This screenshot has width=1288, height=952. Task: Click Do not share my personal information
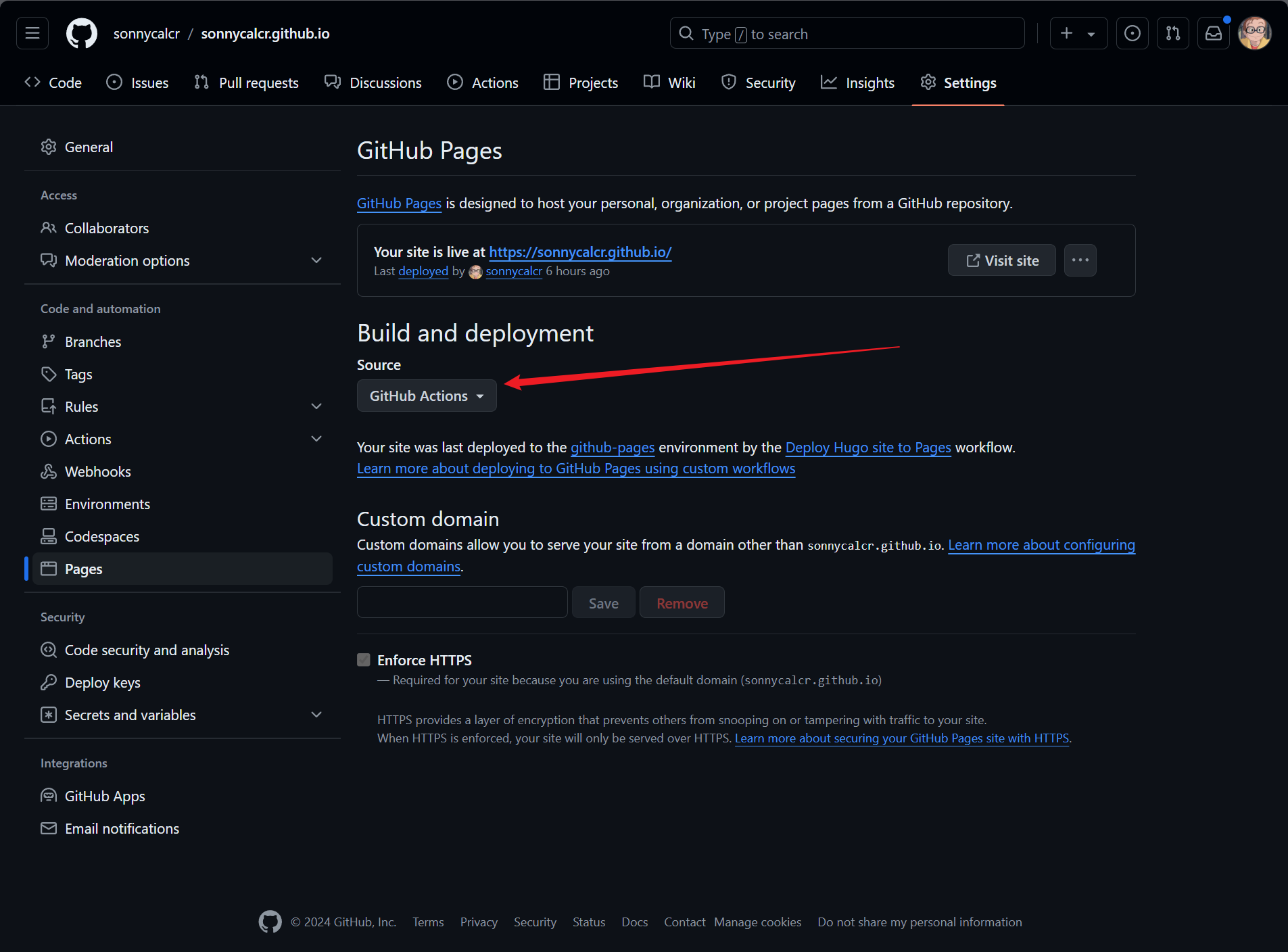click(x=920, y=922)
